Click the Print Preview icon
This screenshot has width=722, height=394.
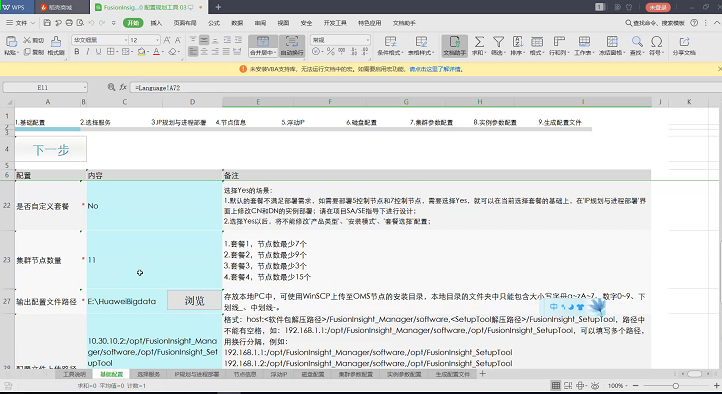pos(80,23)
